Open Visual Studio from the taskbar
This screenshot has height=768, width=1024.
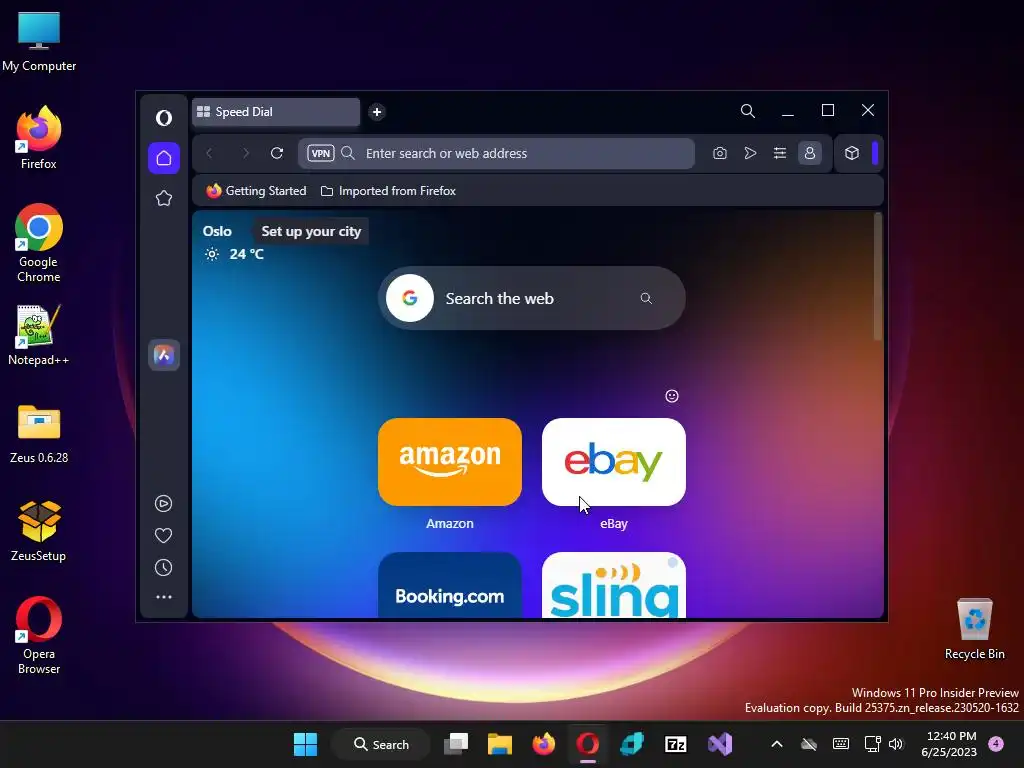tap(720, 744)
